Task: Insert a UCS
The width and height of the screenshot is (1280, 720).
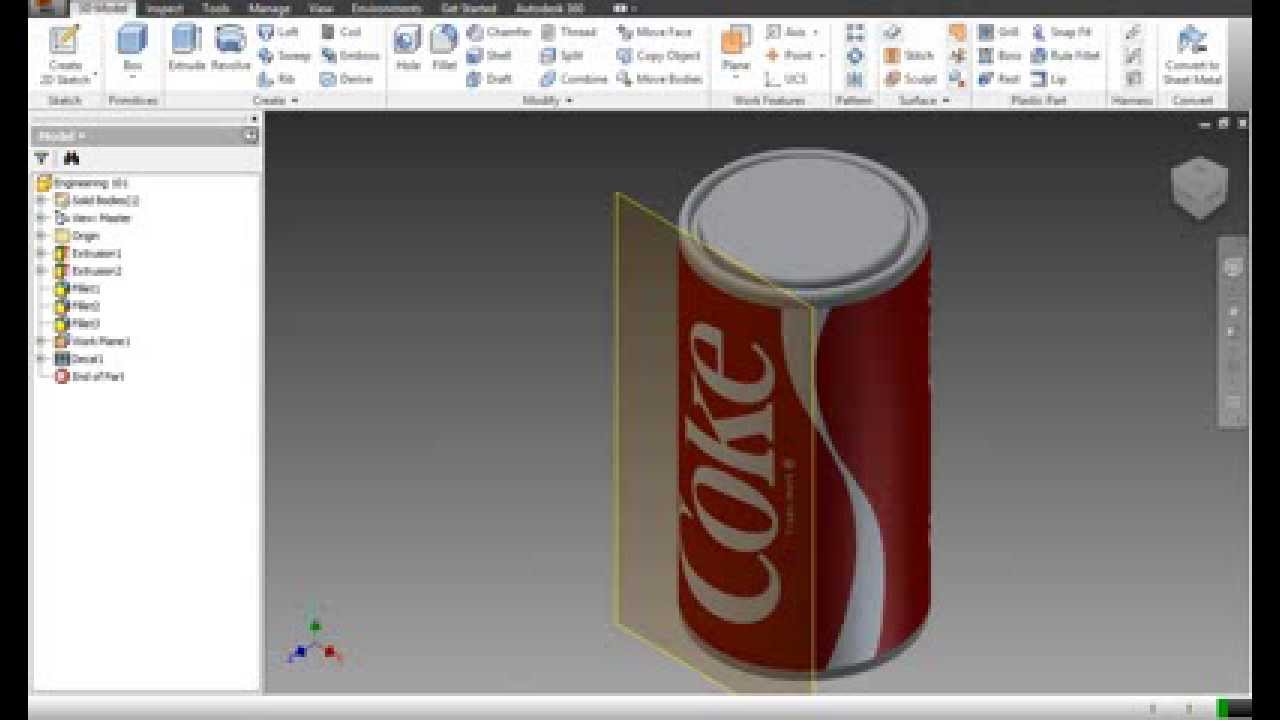Action: tap(786, 79)
